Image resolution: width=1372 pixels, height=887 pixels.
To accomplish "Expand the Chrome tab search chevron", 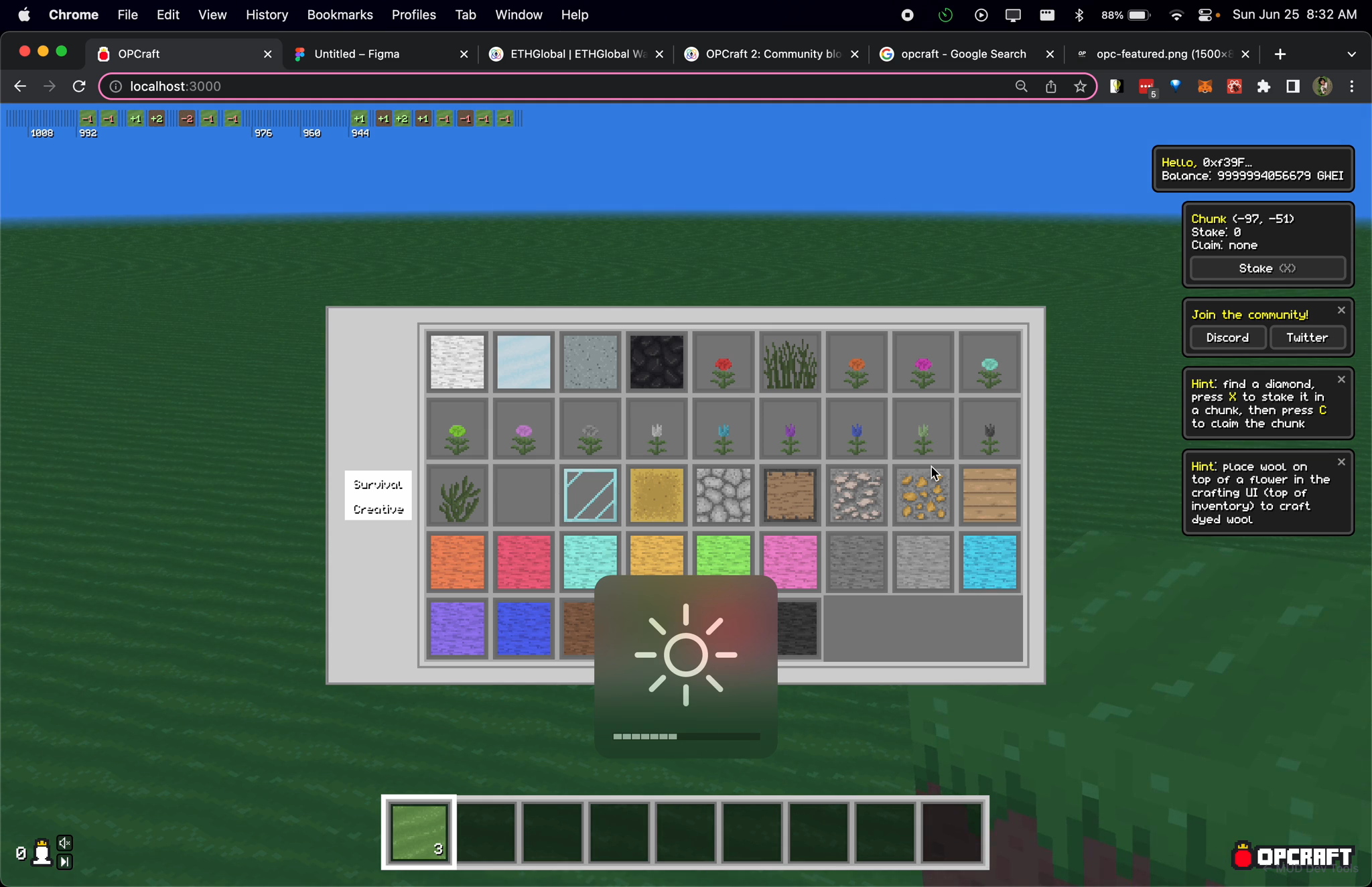I will (x=1351, y=54).
